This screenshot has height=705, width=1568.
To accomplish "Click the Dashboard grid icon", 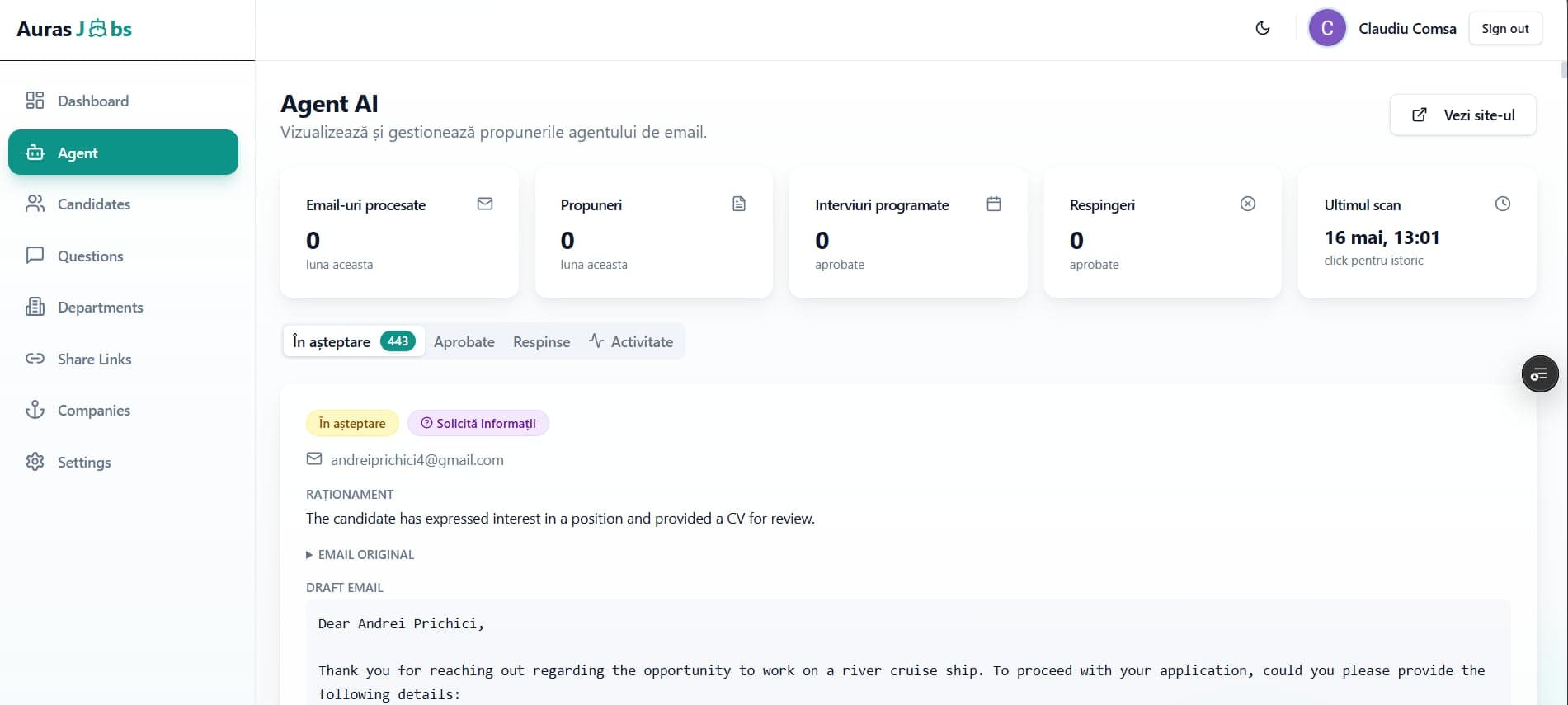I will 35,101.
